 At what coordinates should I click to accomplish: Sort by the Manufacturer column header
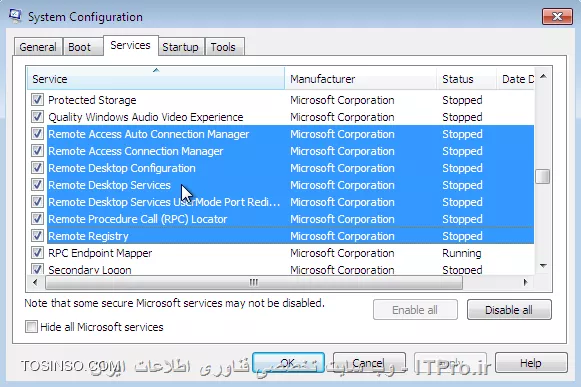[361, 79]
